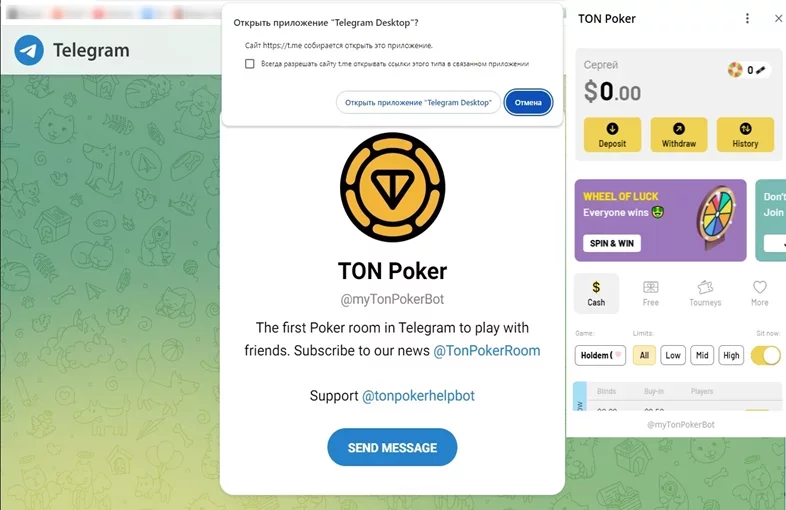The image size is (786, 510).
Task: Select the All limits filter
Action: (x=644, y=355)
